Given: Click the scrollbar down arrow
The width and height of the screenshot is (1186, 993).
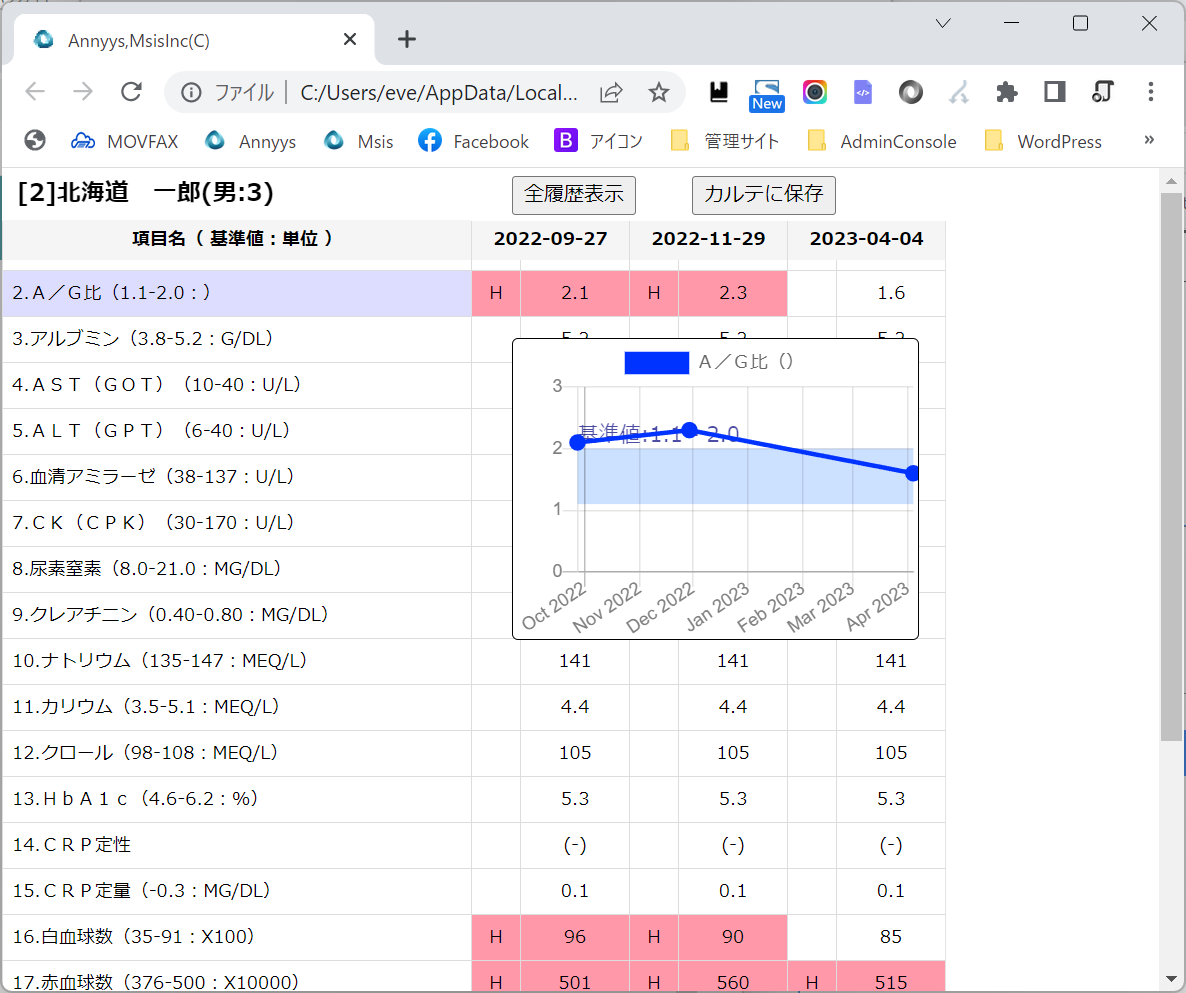Looking at the screenshot, I should pos(1171,981).
